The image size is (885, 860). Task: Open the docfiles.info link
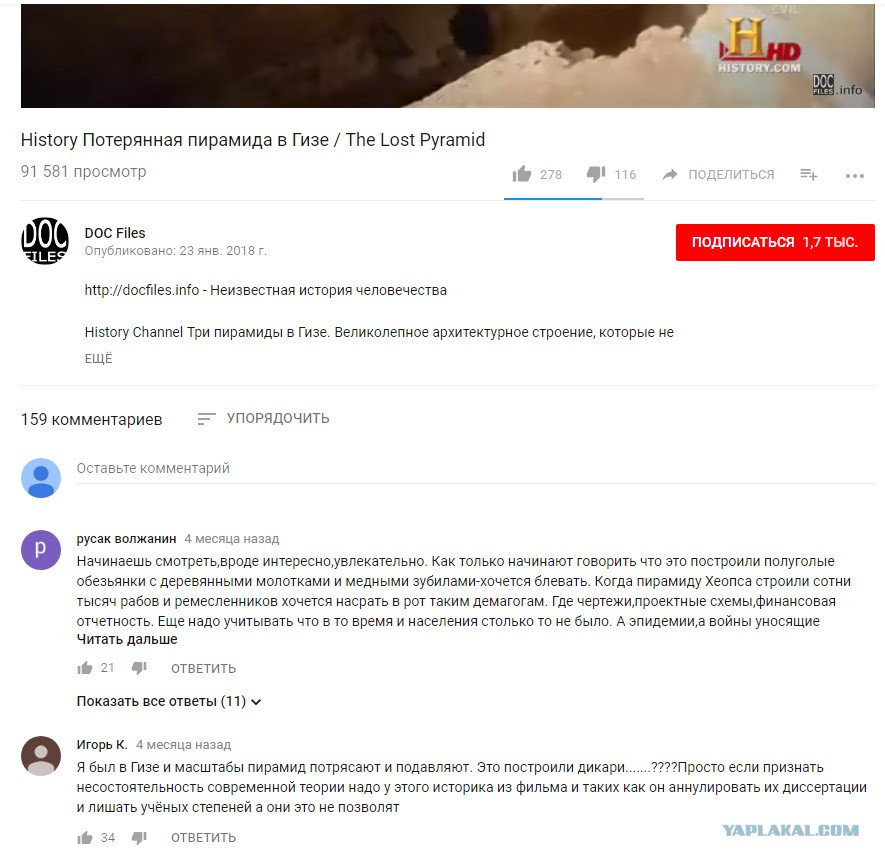pos(142,290)
